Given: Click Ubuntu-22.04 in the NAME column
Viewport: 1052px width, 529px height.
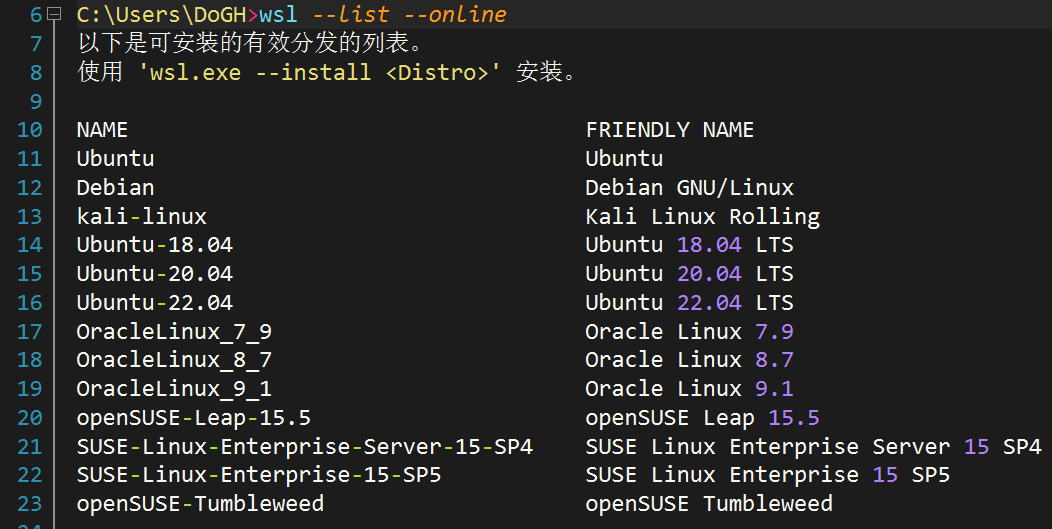Looking at the screenshot, I should tap(154, 303).
